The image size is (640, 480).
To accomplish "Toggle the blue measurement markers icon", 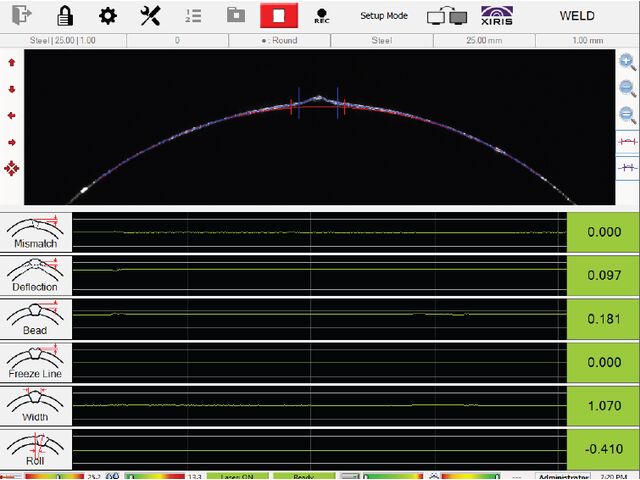I will tap(627, 167).
